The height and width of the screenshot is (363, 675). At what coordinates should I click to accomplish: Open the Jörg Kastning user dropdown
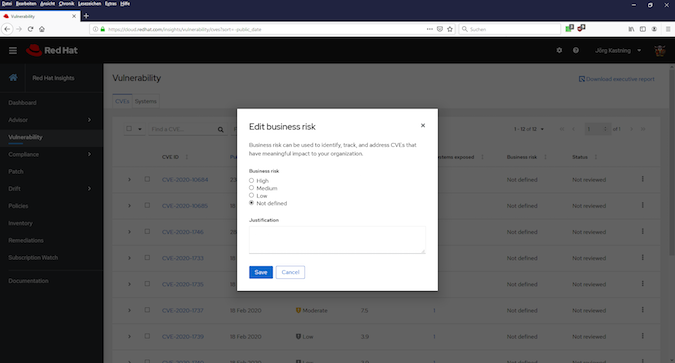[618, 50]
